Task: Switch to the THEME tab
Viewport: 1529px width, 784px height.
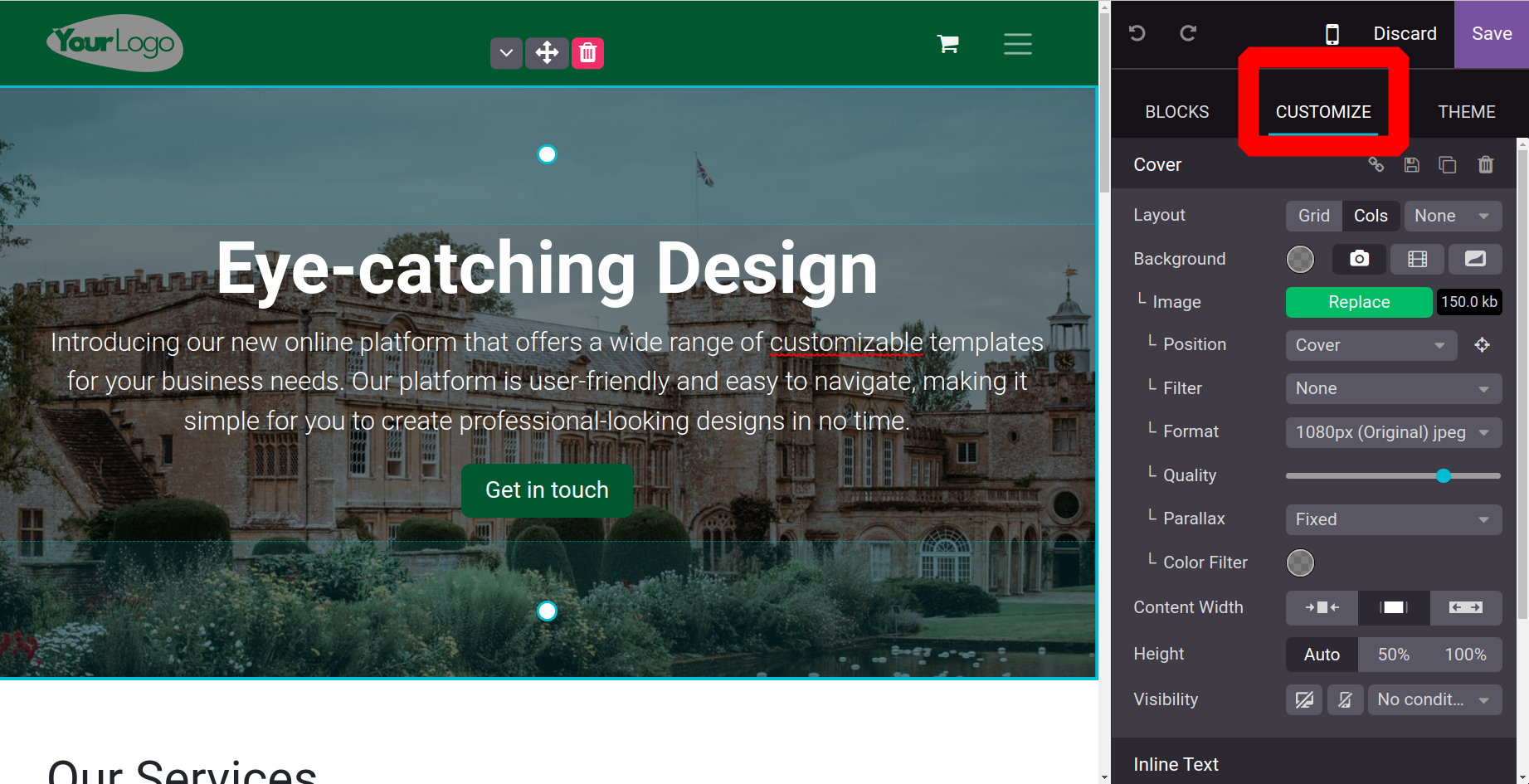Action: click(1466, 112)
